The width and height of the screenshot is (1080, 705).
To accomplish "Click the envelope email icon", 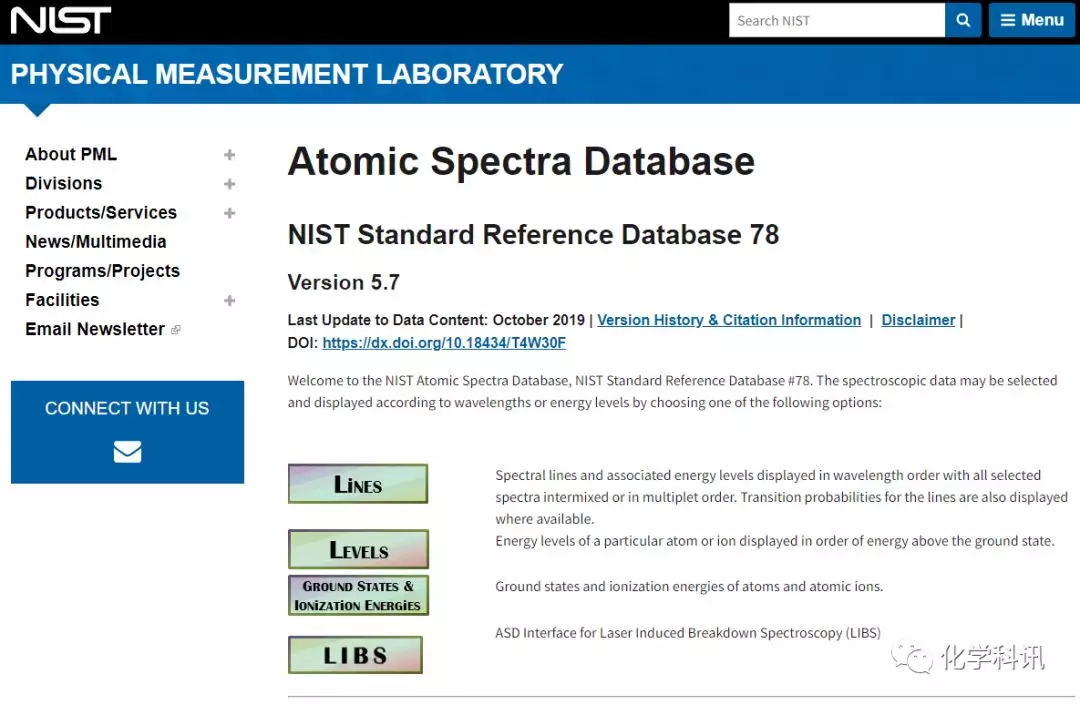I will (x=127, y=452).
